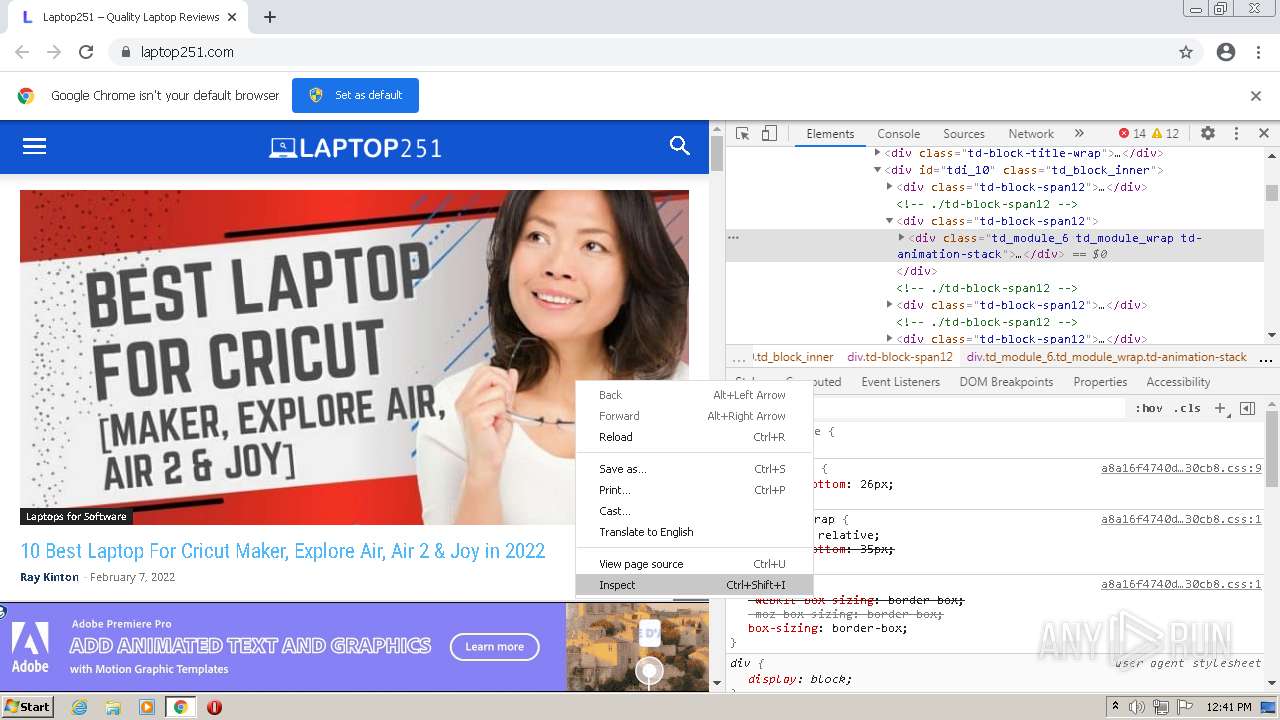Bookmark this page with the star
This screenshot has width=1280, height=720.
[1186, 52]
